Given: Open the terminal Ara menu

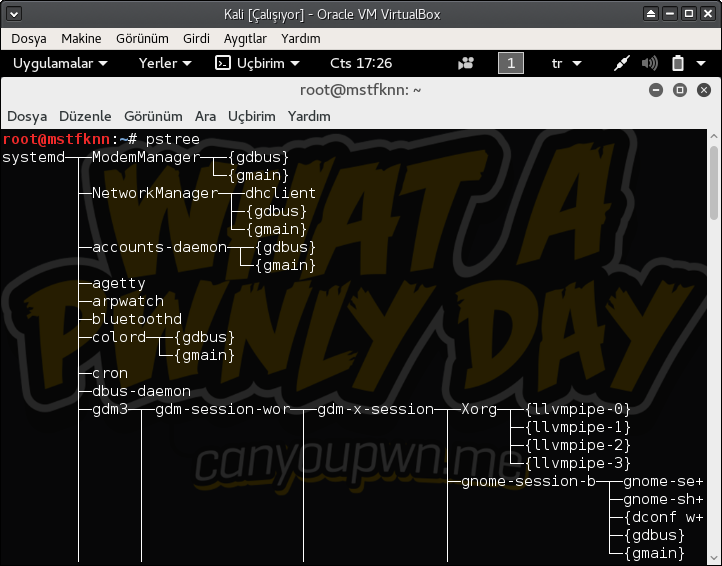Looking at the screenshot, I should (x=205, y=116).
